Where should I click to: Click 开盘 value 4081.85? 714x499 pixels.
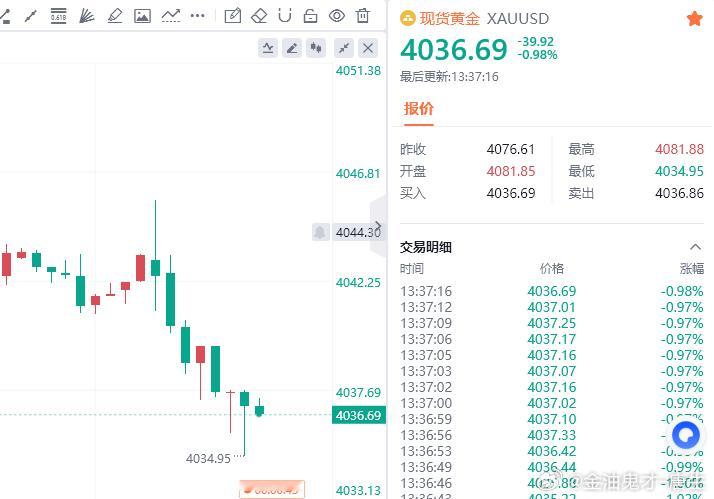tap(511, 171)
